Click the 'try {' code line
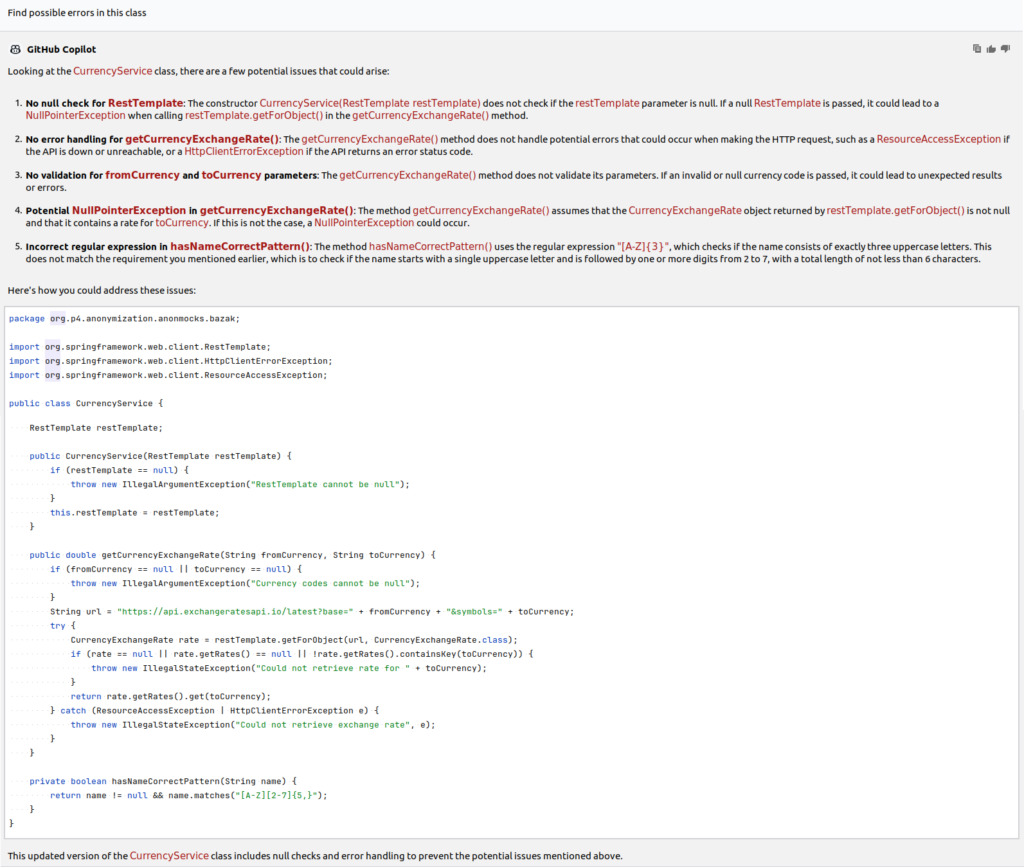This screenshot has width=1024, height=867. 63,626
